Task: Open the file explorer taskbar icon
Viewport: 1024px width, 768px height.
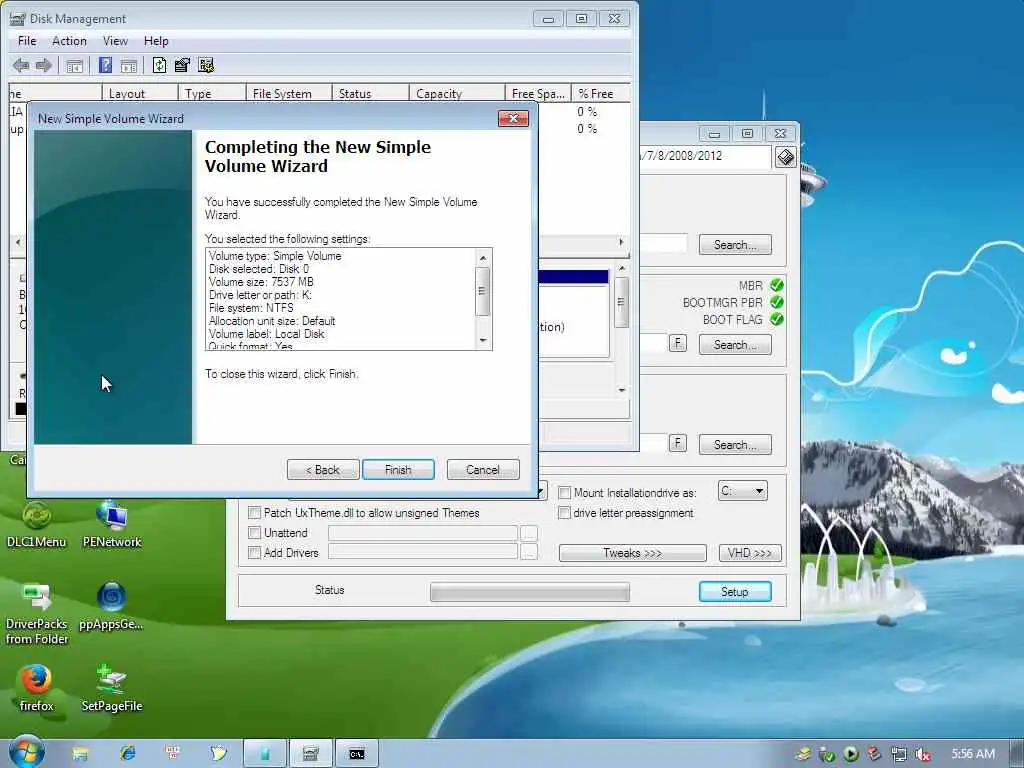Action: pos(80,754)
